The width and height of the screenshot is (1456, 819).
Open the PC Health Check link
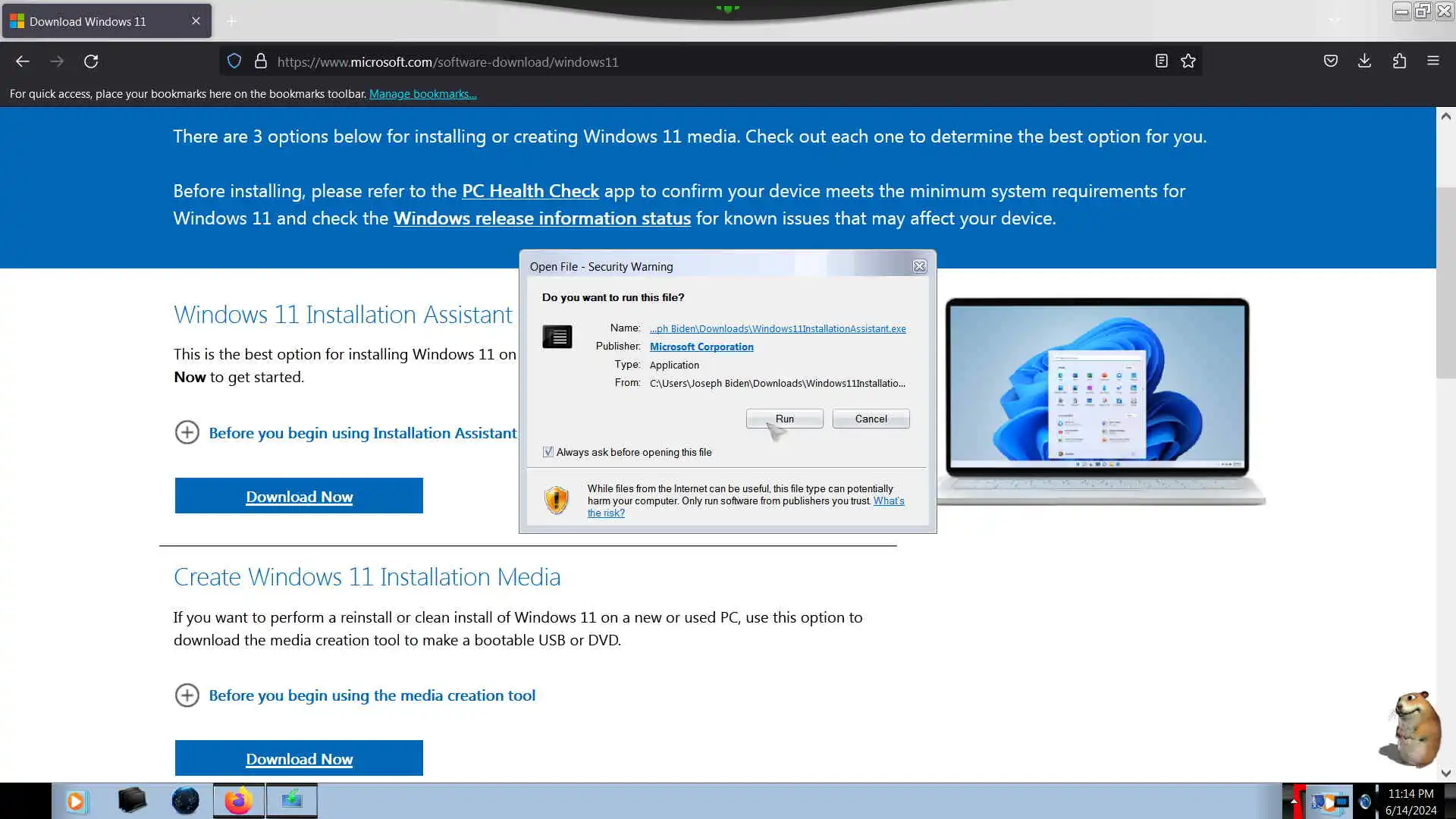pyautogui.click(x=530, y=191)
